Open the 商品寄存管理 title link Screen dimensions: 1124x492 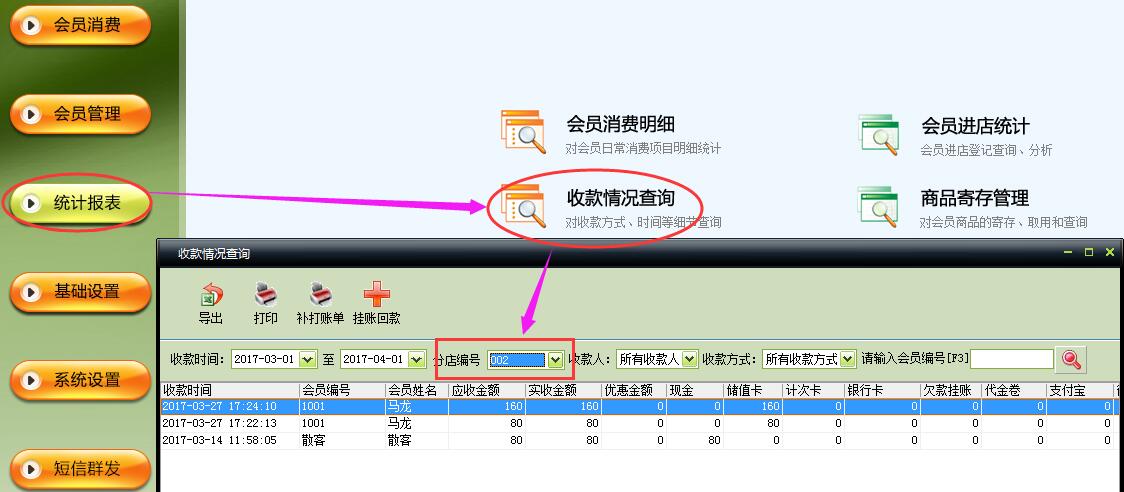pos(975,197)
